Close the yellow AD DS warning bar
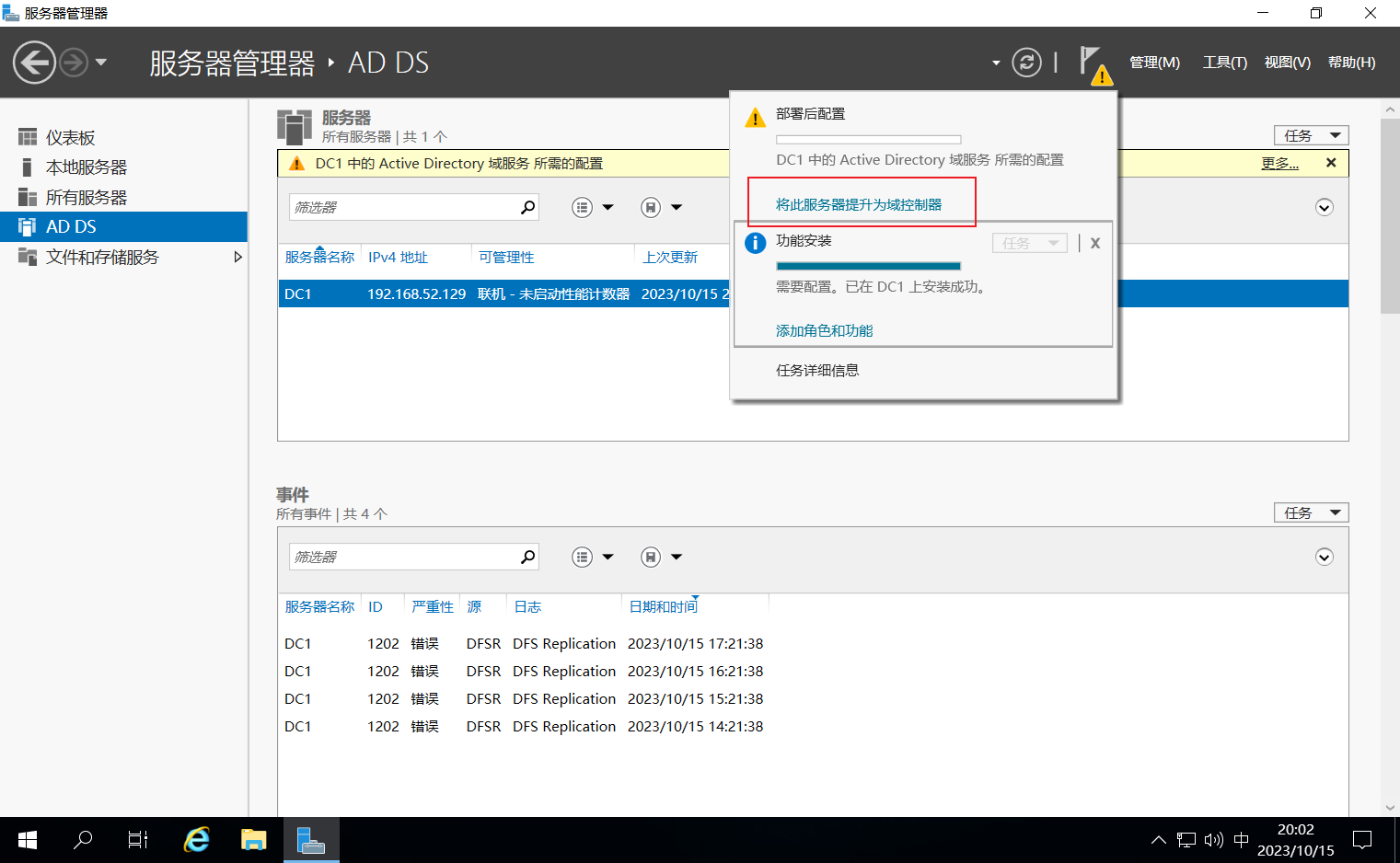This screenshot has width=1400, height=863. (1331, 163)
